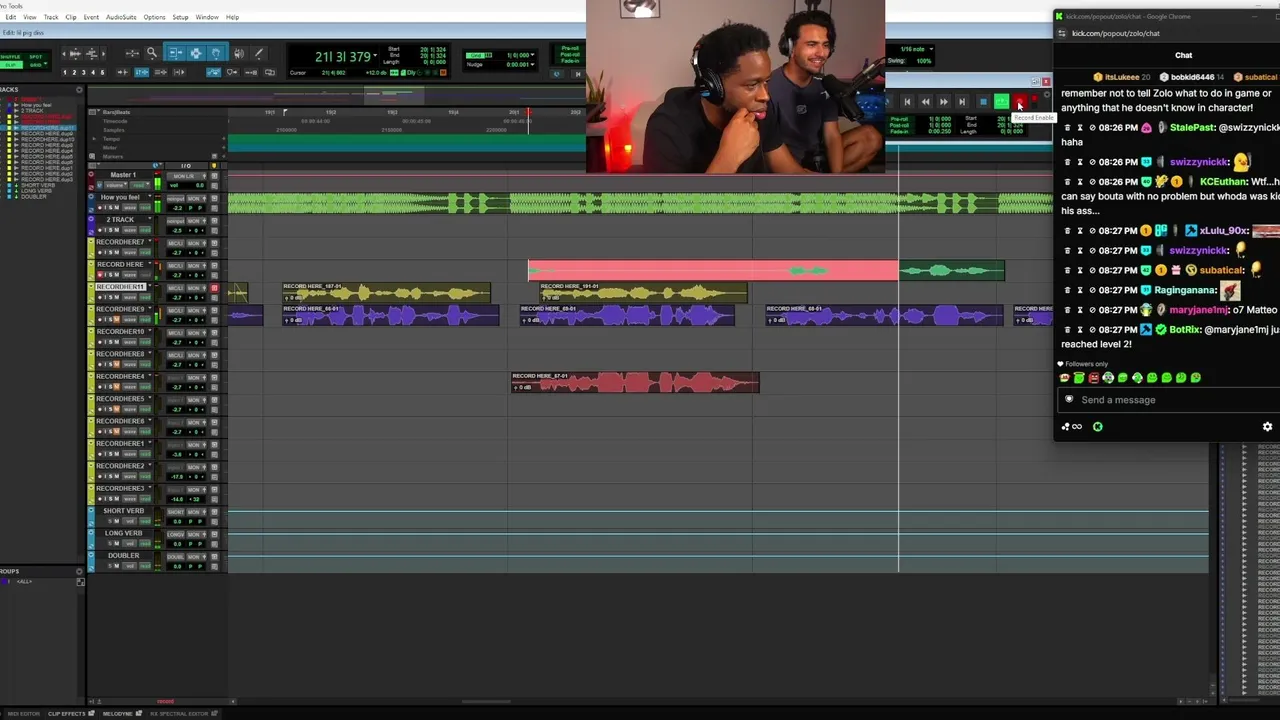Click the red Record transport button
Screen dimensions: 1280x720
point(1020,102)
